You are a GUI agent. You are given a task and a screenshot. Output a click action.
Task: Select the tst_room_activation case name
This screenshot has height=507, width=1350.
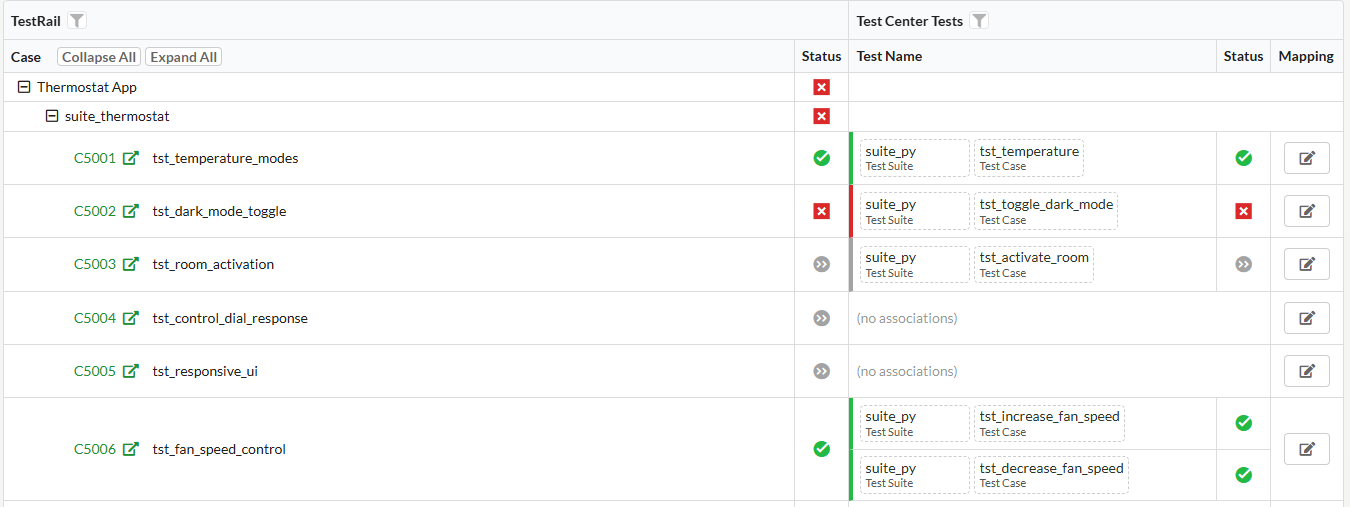(213, 264)
